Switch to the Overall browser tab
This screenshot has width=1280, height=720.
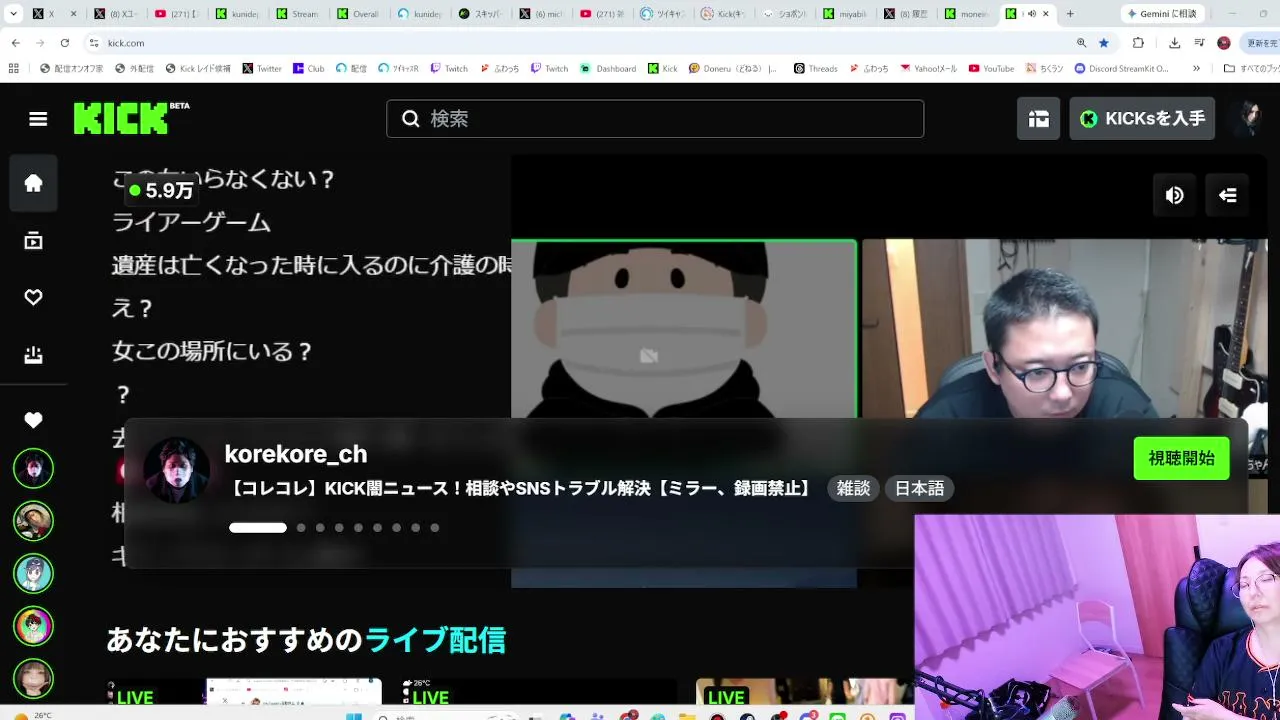coord(359,14)
